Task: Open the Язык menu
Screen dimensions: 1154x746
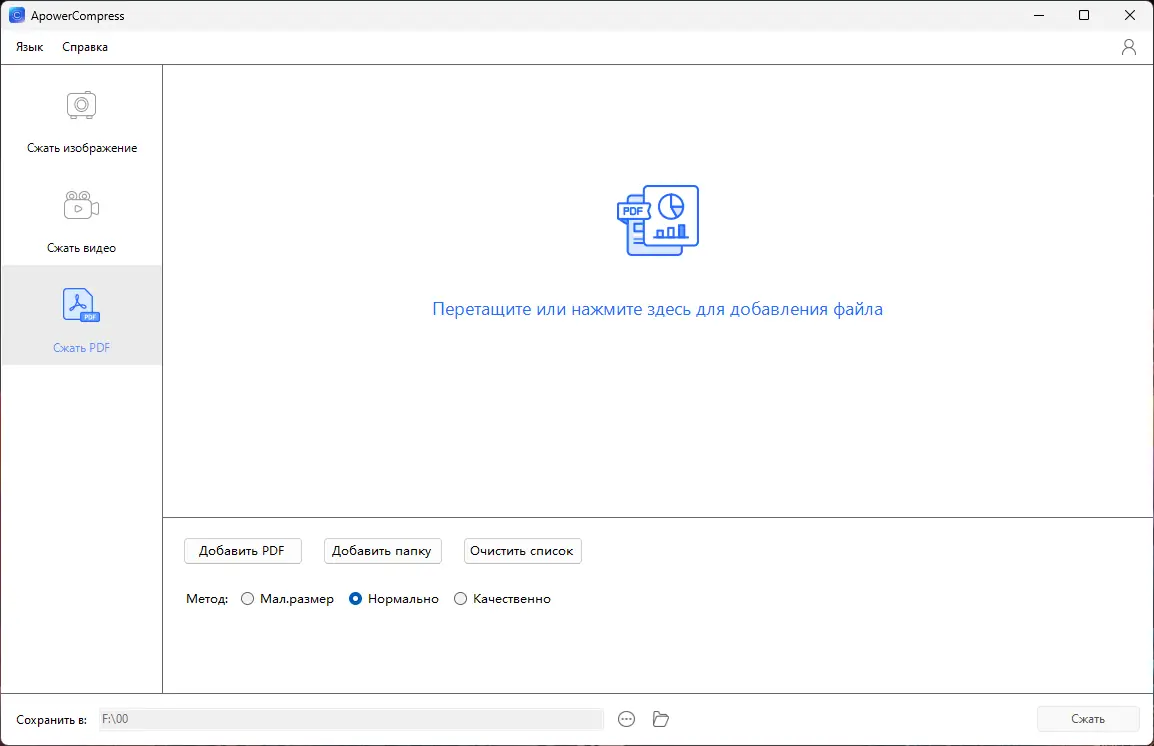Action: 29,46
